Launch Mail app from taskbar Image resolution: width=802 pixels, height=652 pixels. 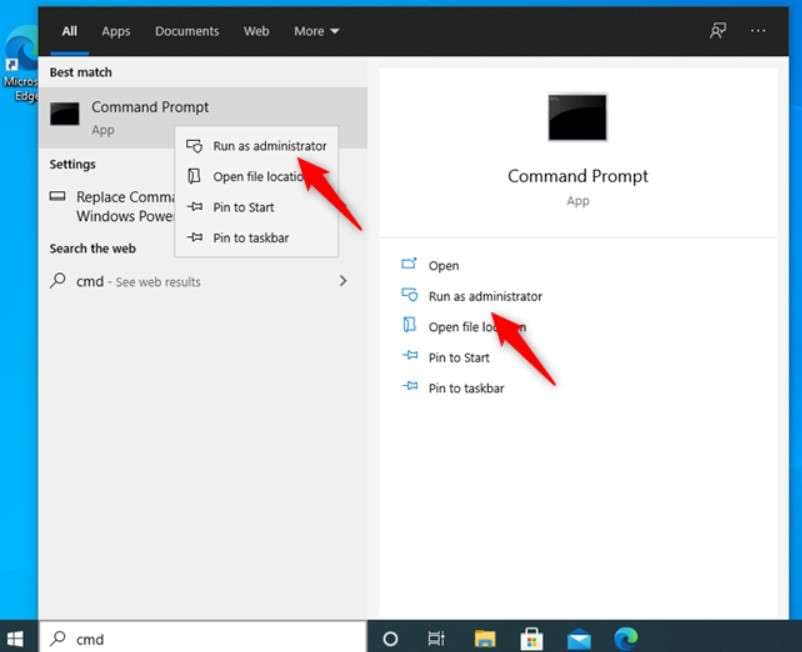(x=579, y=640)
